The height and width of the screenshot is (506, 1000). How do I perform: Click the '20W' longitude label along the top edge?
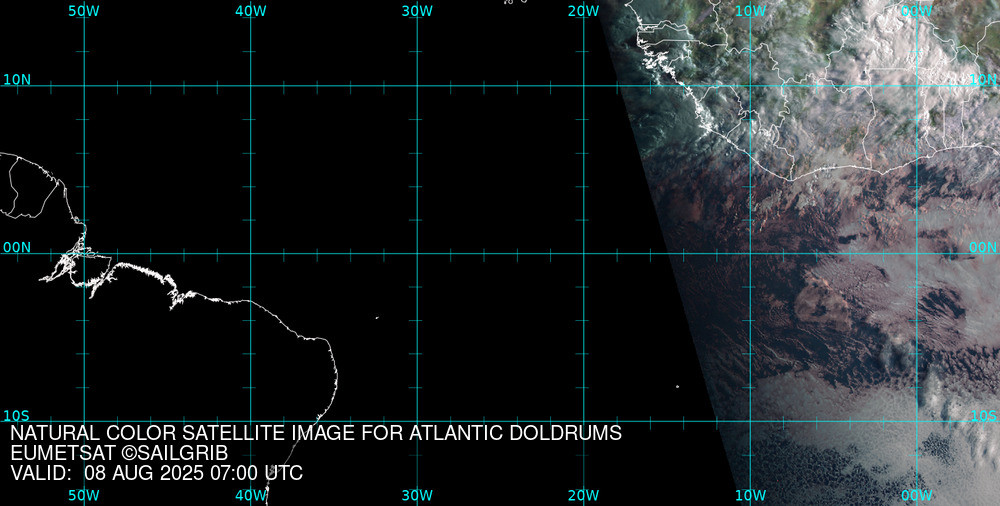tap(584, 11)
